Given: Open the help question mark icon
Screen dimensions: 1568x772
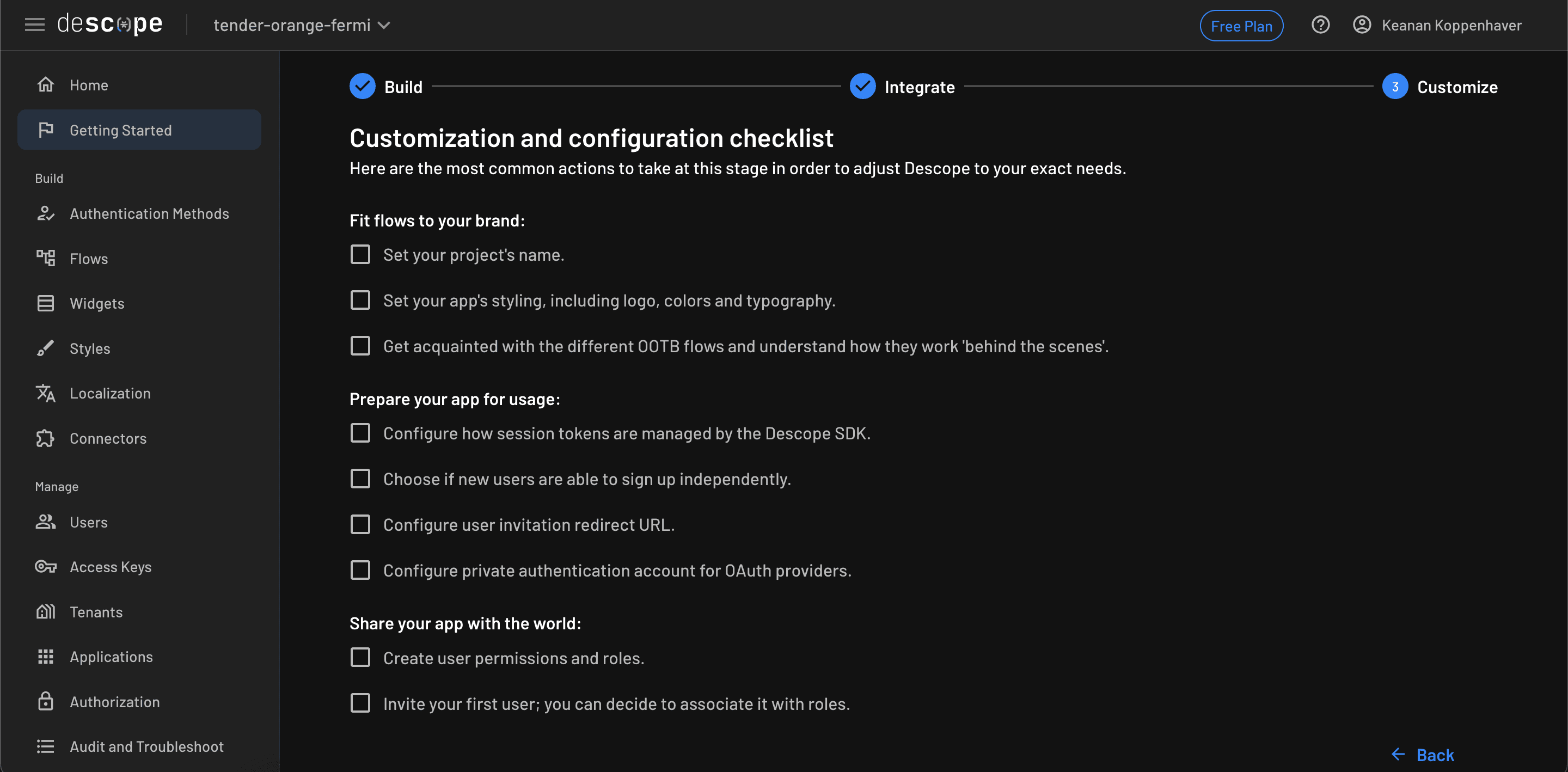Looking at the screenshot, I should [x=1320, y=25].
